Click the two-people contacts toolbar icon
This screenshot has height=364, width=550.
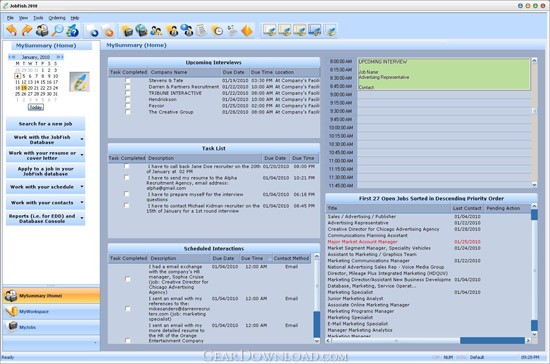pyautogui.click(x=156, y=31)
